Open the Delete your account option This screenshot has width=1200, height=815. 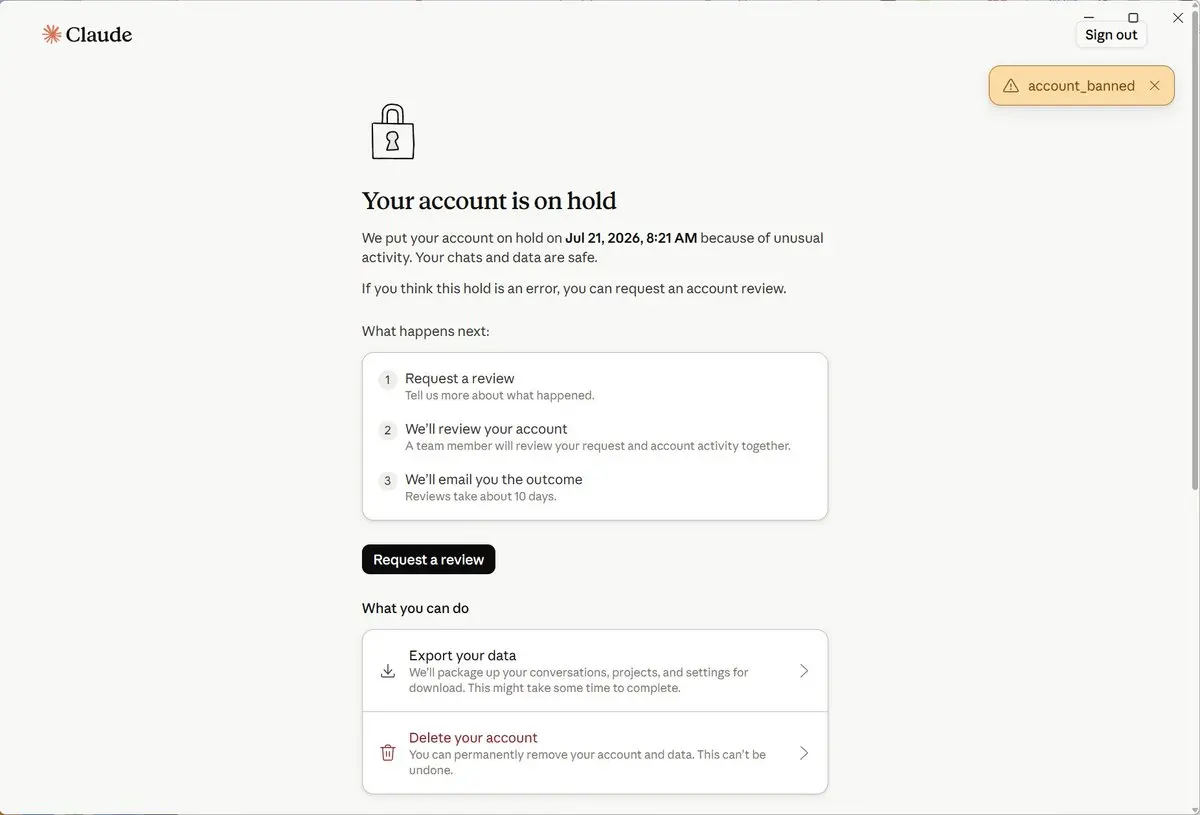tap(595, 753)
